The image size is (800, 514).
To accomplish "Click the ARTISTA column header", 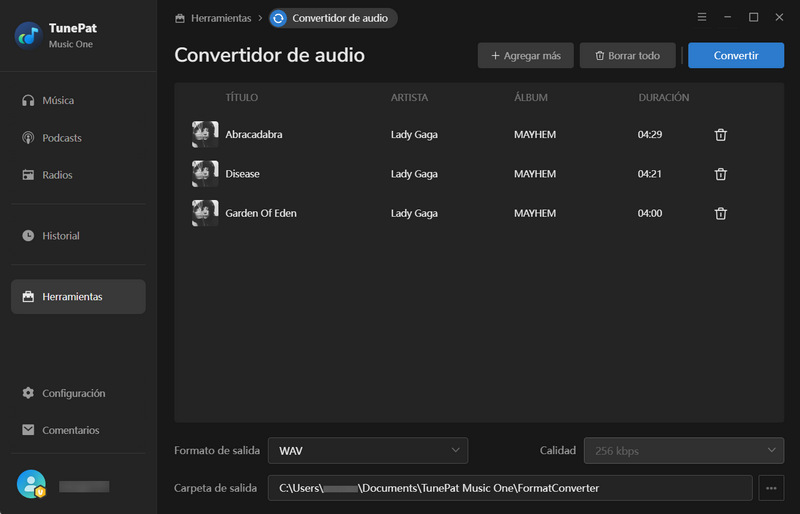I will click(x=409, y=97).
